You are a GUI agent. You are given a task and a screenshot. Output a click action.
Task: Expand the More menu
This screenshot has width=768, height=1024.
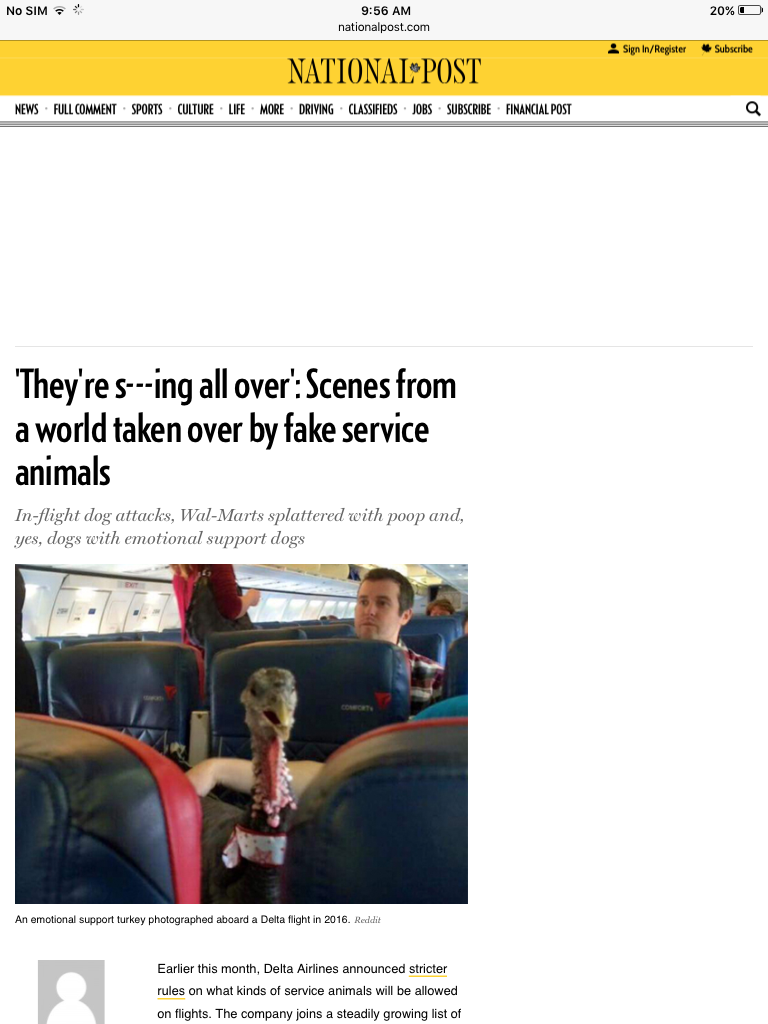tap(272, 109)
